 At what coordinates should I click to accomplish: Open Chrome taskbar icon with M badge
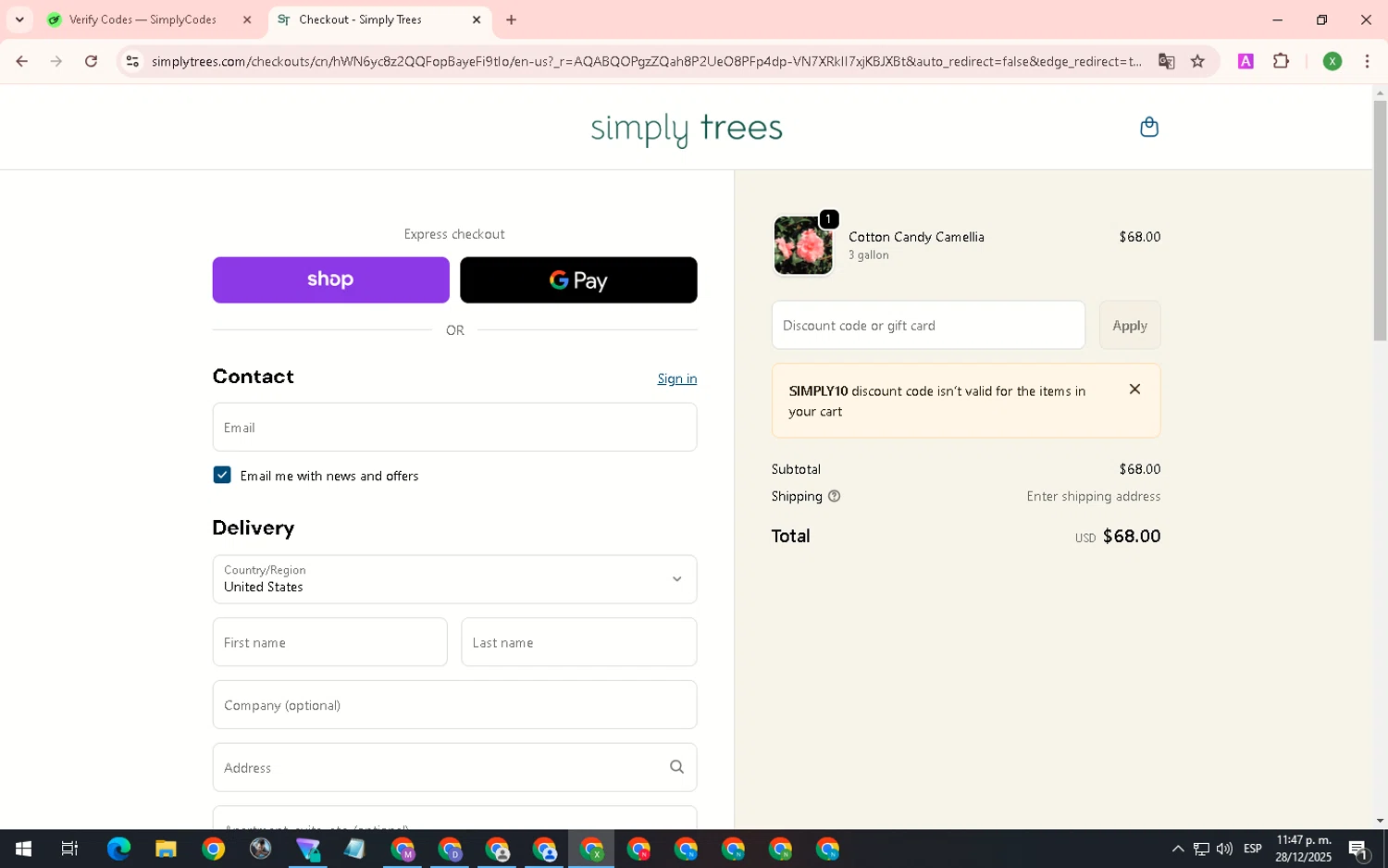pos(403,849)
